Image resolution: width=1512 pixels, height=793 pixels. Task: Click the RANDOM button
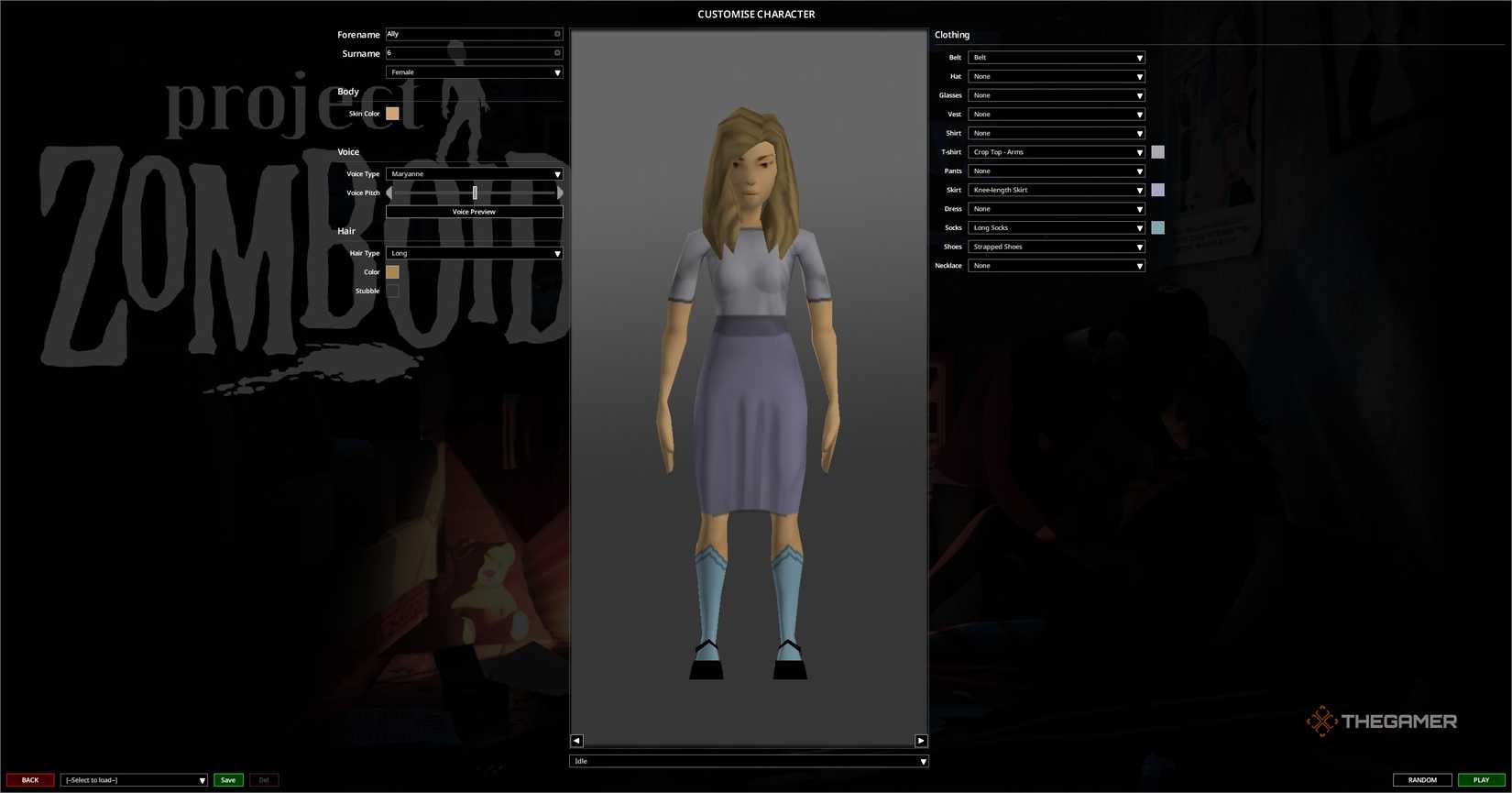point(1422,780)
